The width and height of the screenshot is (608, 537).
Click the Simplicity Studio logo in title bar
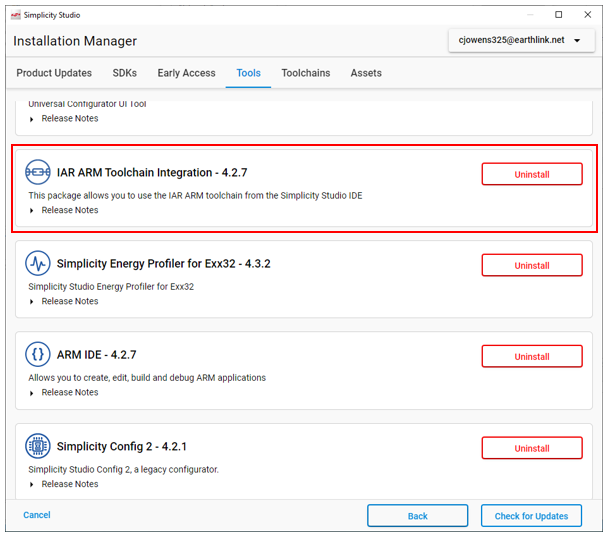(x=16, y=15)
